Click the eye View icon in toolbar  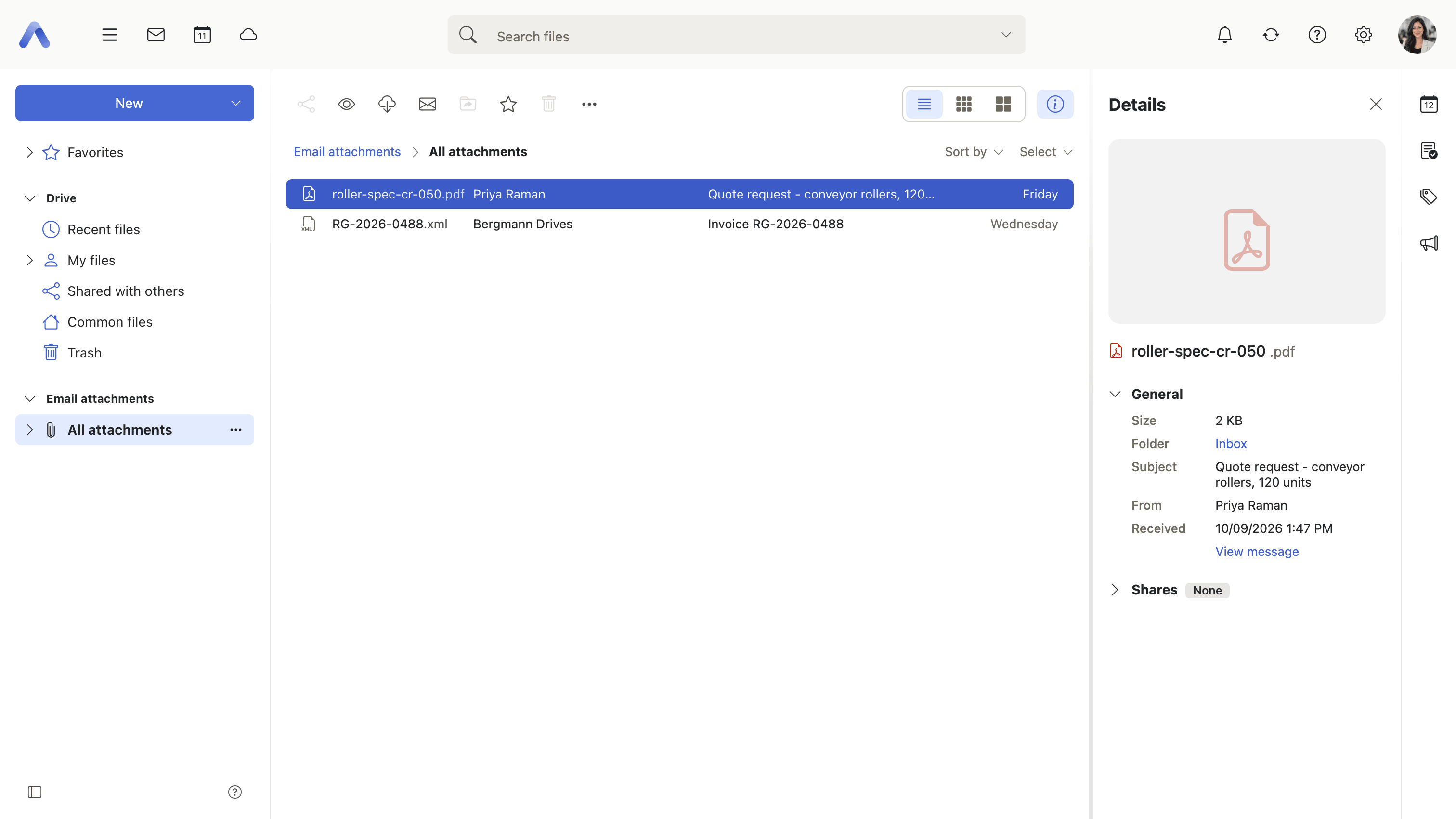(x=347, y=104)
